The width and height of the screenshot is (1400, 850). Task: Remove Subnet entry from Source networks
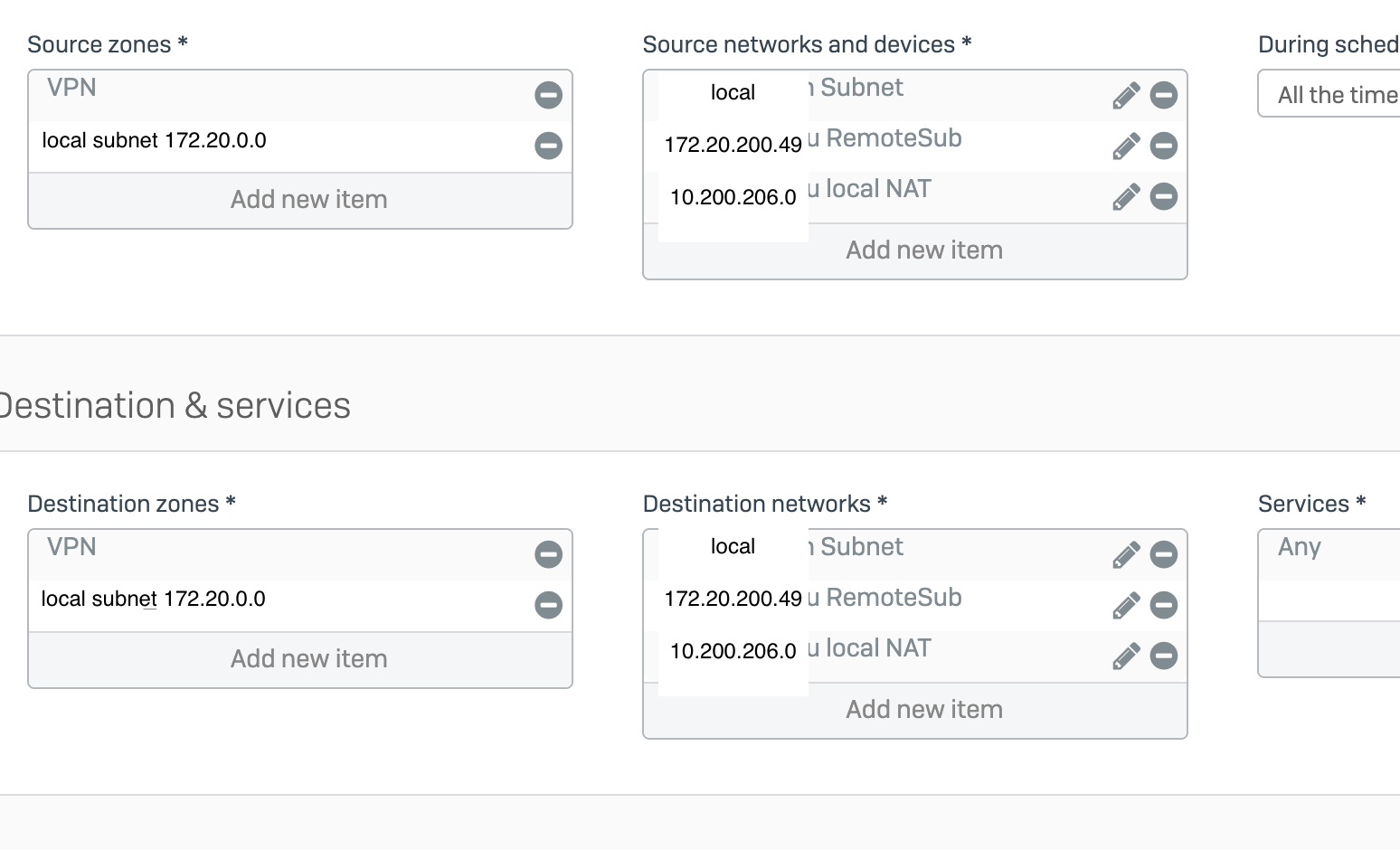[x=1163, y=95]
